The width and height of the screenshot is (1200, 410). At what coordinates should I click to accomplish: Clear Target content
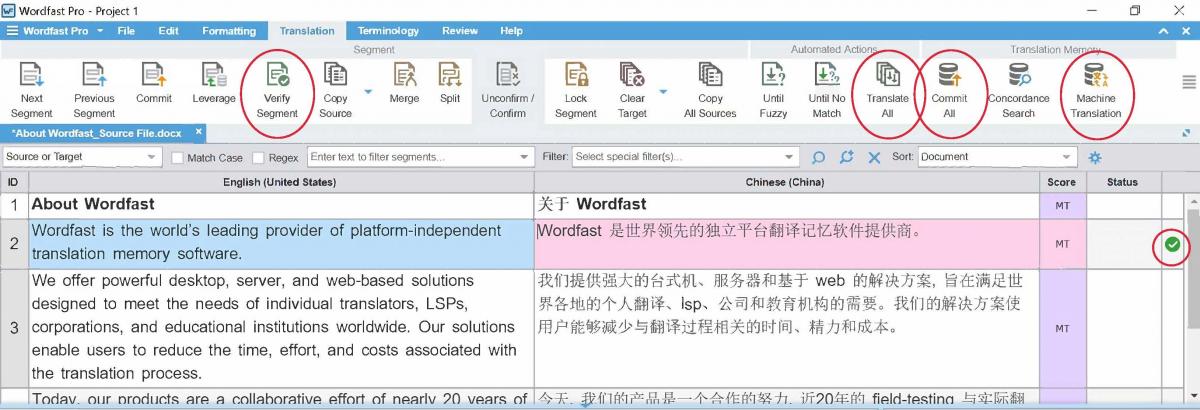632,89
